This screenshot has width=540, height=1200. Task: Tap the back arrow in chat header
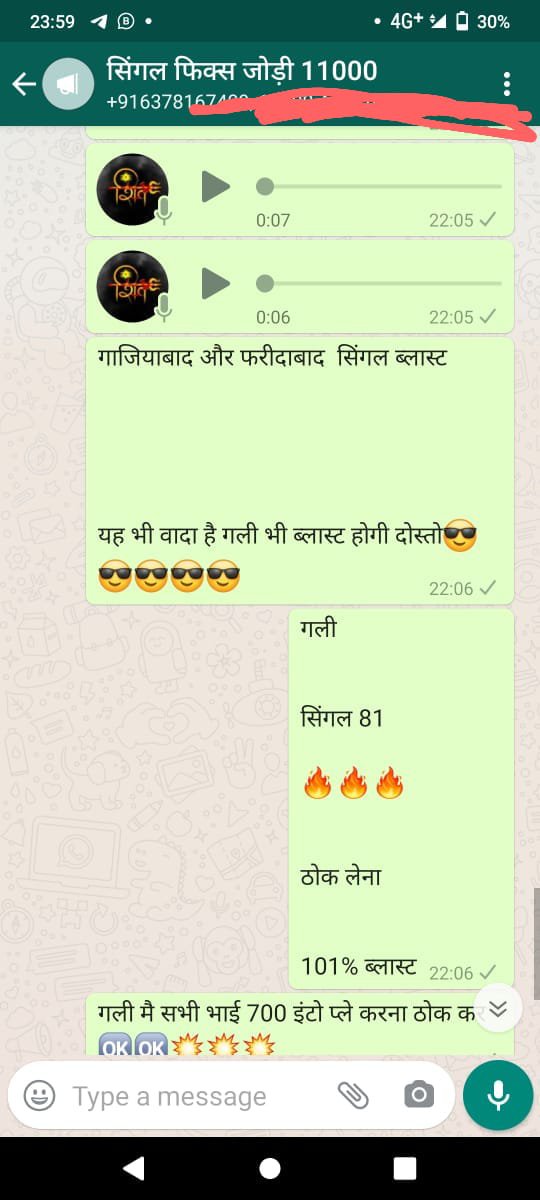click(x=24, y=84)
